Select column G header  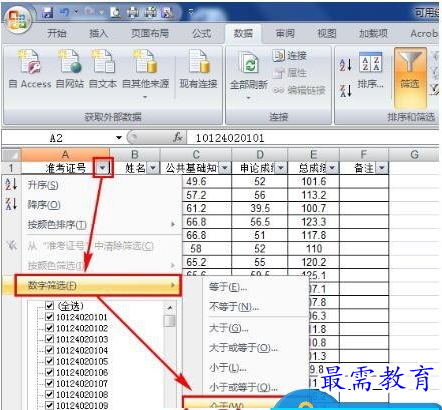(x=414, y=155)
